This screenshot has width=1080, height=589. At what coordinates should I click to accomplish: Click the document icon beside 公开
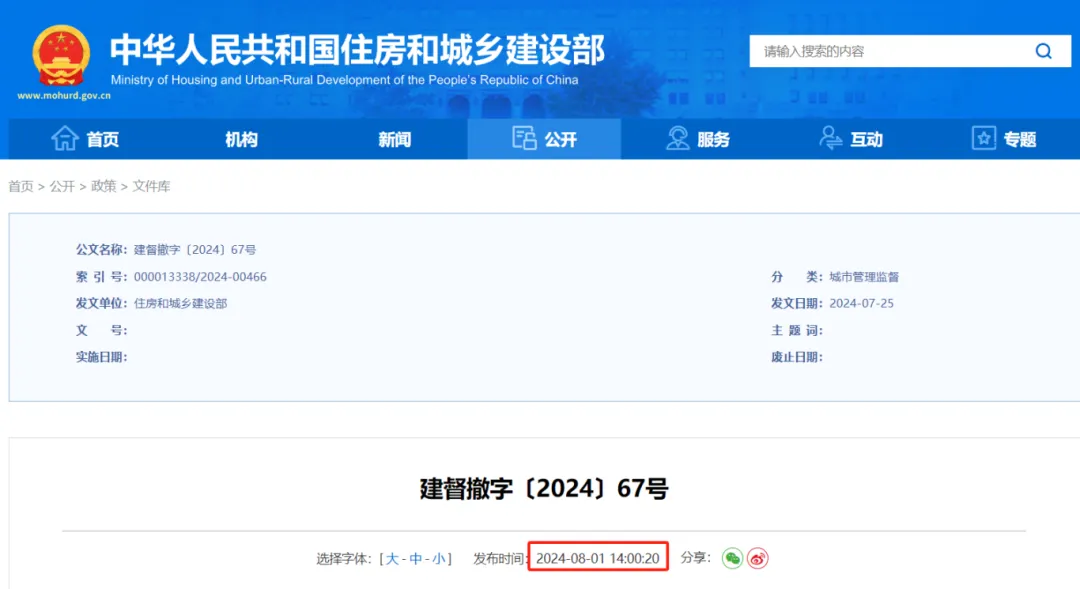(x=524, y=139)
